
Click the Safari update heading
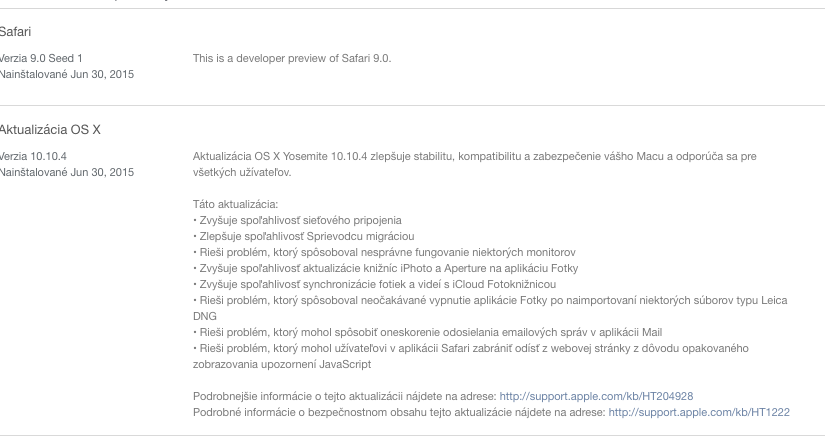(15, 33)
